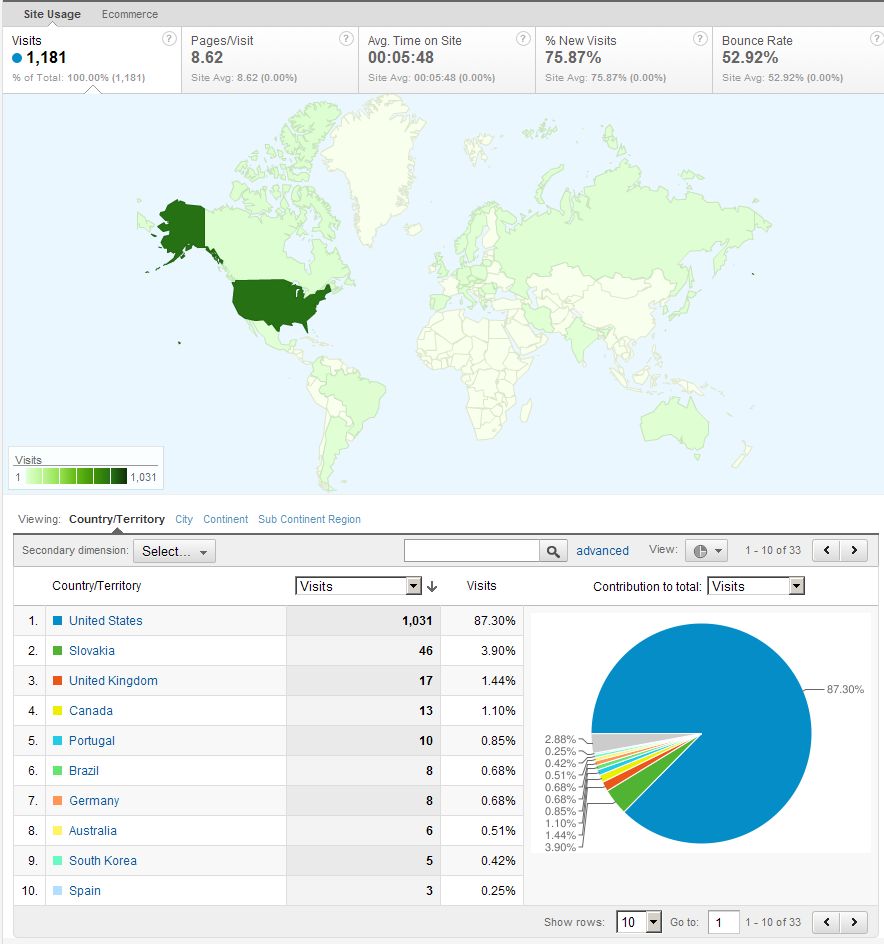Open help icon for Pages/Visit metric

pos(346,39)
